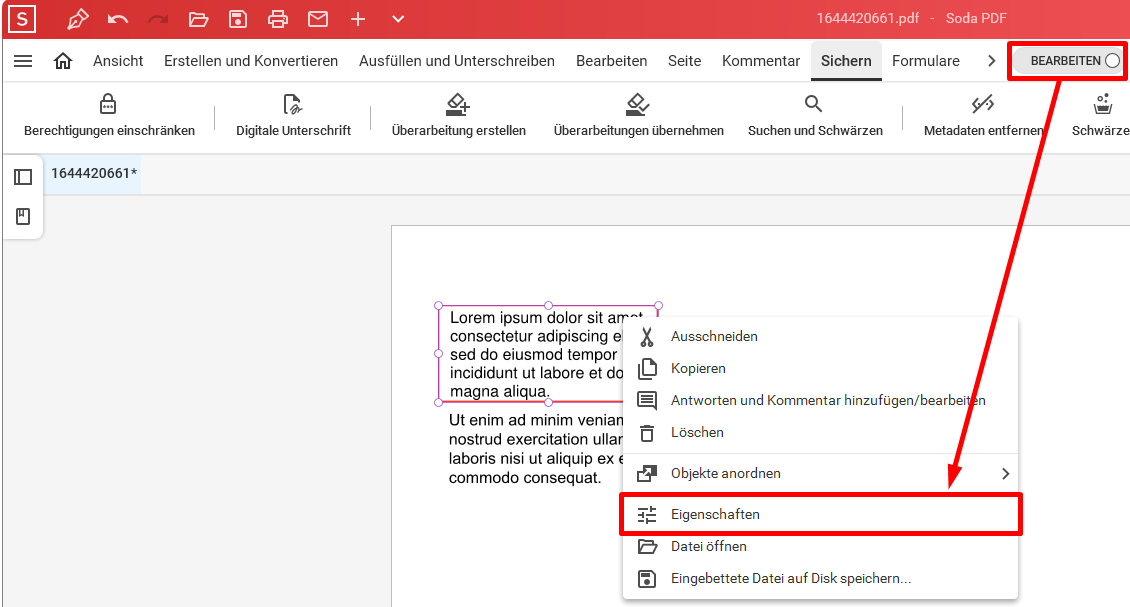This screenshot has width=1130, height=607.
Task: Open Suchen und Schwärzen tool
Action: (x=814, y=115)
